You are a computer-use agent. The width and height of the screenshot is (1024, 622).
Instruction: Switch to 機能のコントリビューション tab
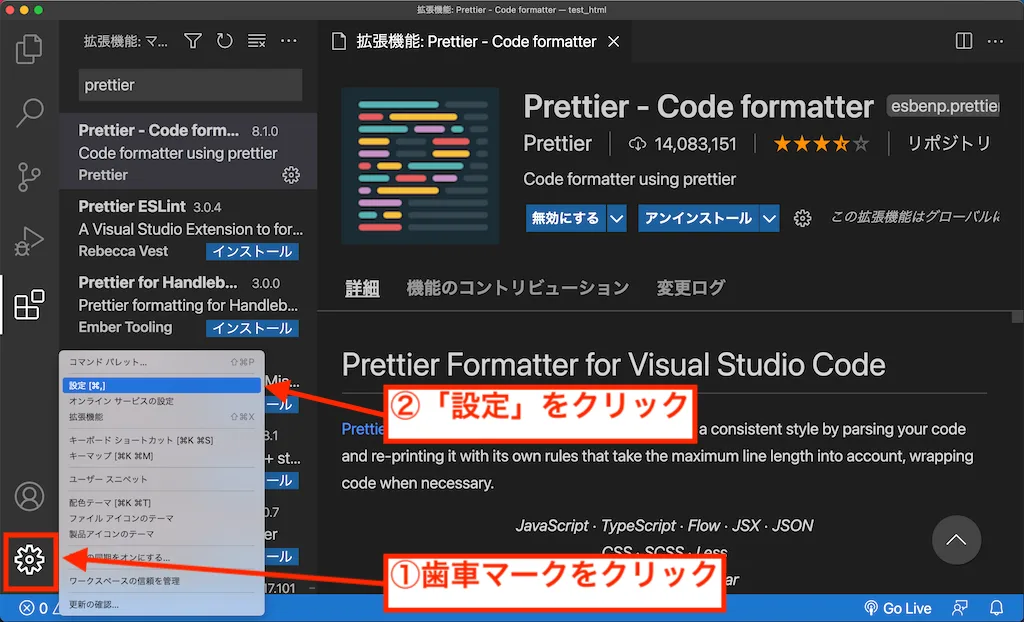[517, 288]
